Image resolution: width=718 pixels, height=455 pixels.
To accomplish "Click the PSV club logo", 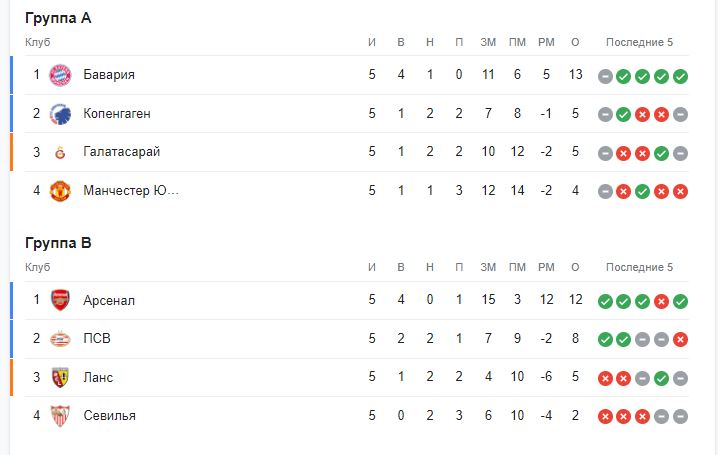I will click(60, 338).
